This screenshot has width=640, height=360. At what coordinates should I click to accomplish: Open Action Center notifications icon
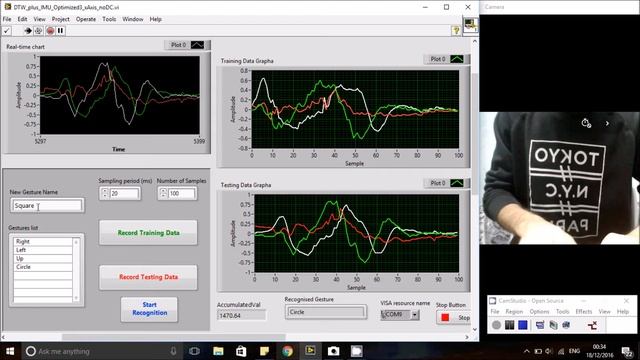627,351
